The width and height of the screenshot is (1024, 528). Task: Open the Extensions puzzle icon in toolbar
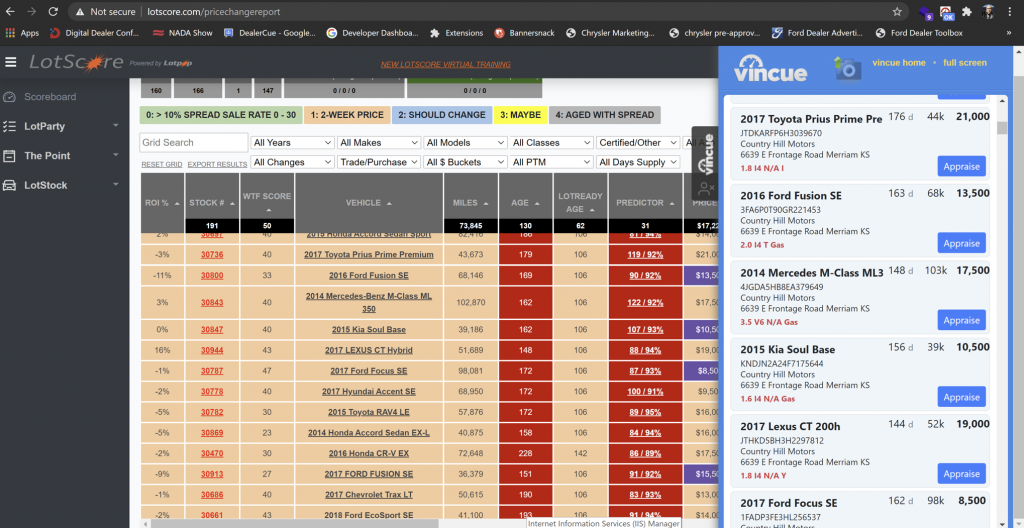pos(967,12)
